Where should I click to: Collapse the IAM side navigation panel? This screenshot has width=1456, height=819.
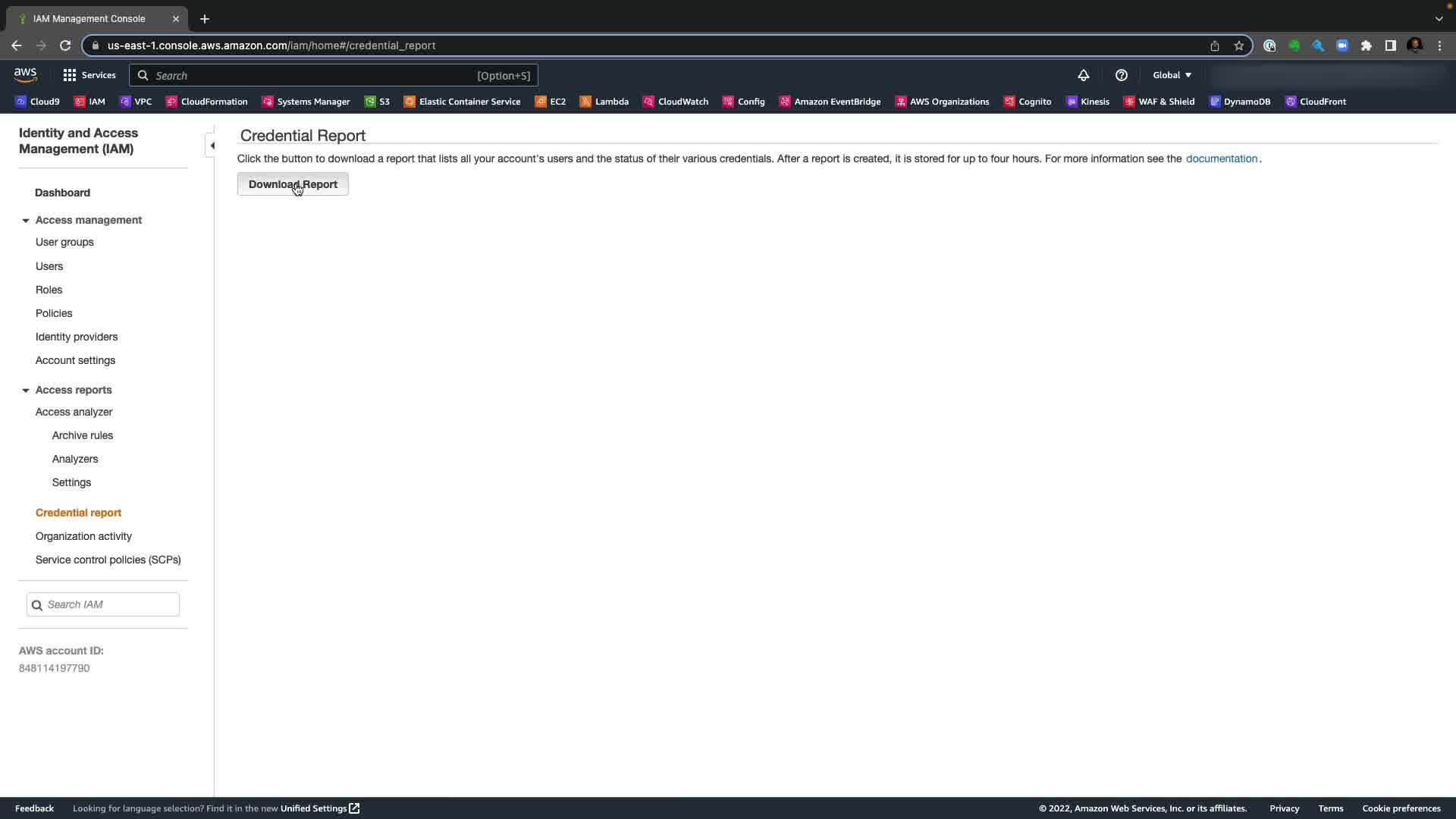(212, 146)
